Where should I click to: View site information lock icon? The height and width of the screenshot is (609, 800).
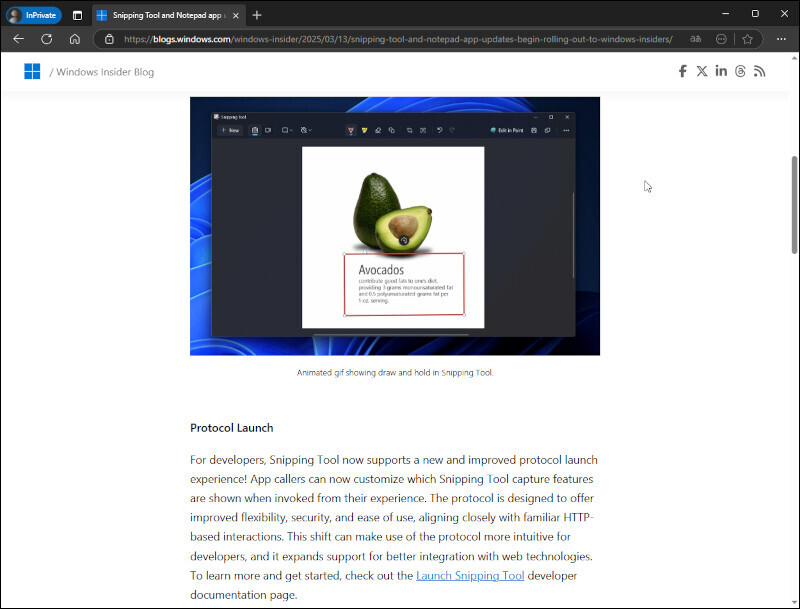tap(109, 39)
